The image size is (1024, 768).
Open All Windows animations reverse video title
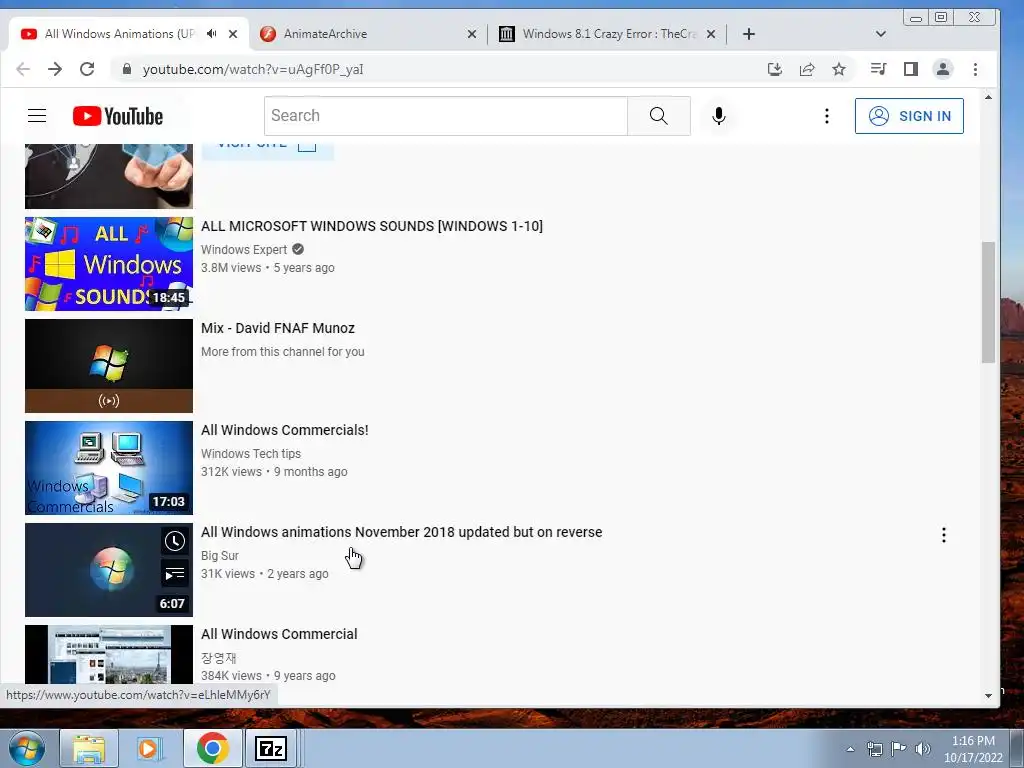[x=402, y=532]
